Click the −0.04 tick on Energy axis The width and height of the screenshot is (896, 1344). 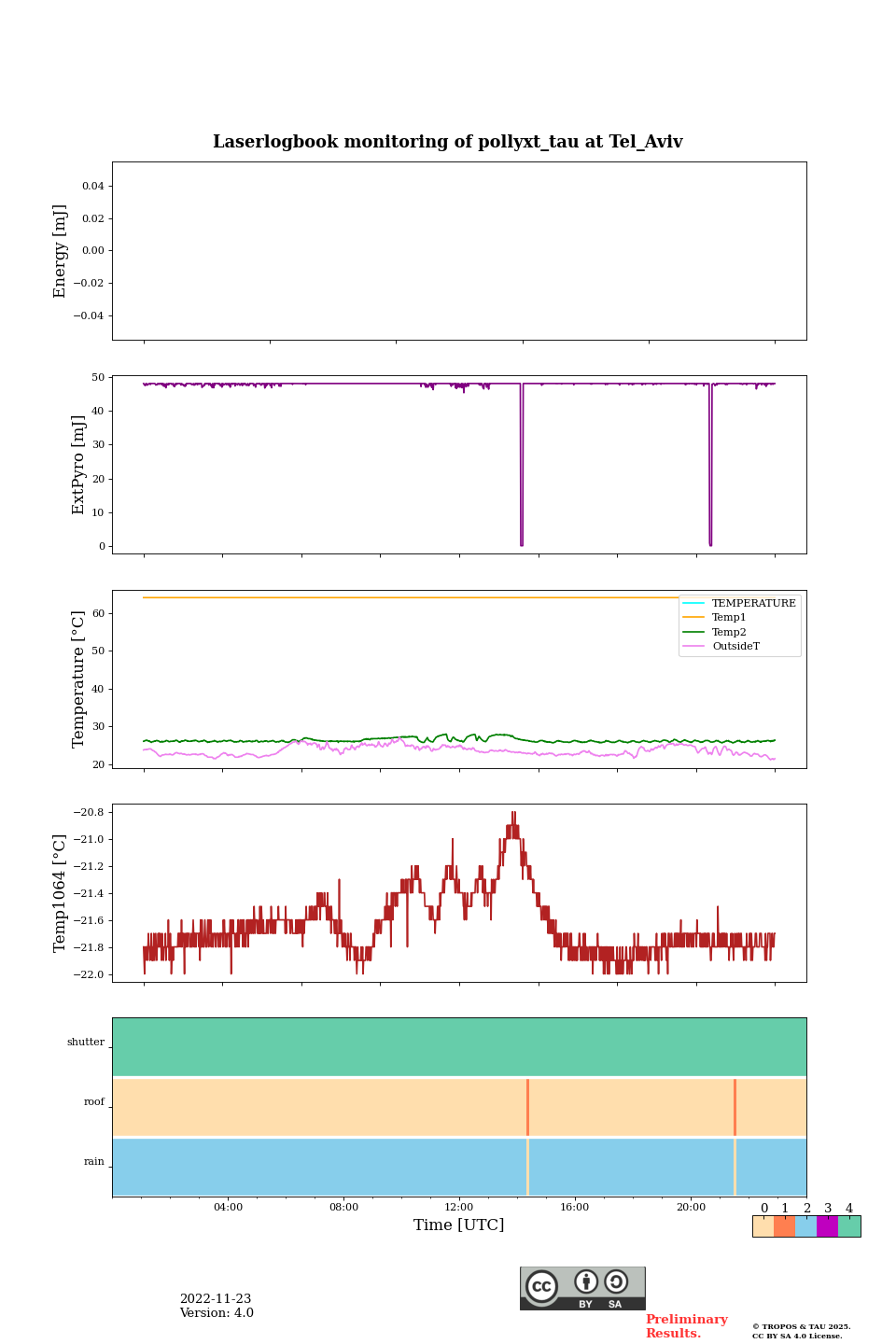(90, 315)
